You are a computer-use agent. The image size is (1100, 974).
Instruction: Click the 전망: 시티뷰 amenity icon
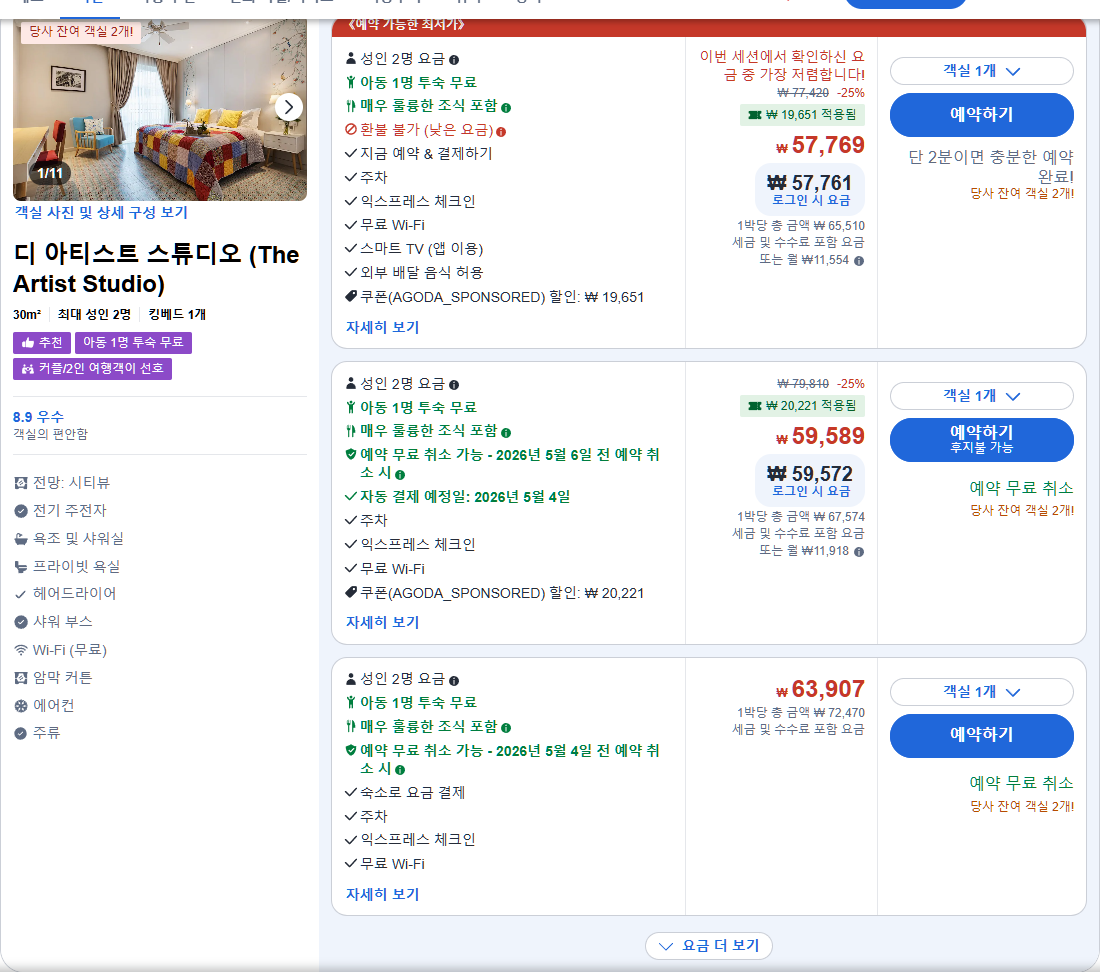pos(21,483)
